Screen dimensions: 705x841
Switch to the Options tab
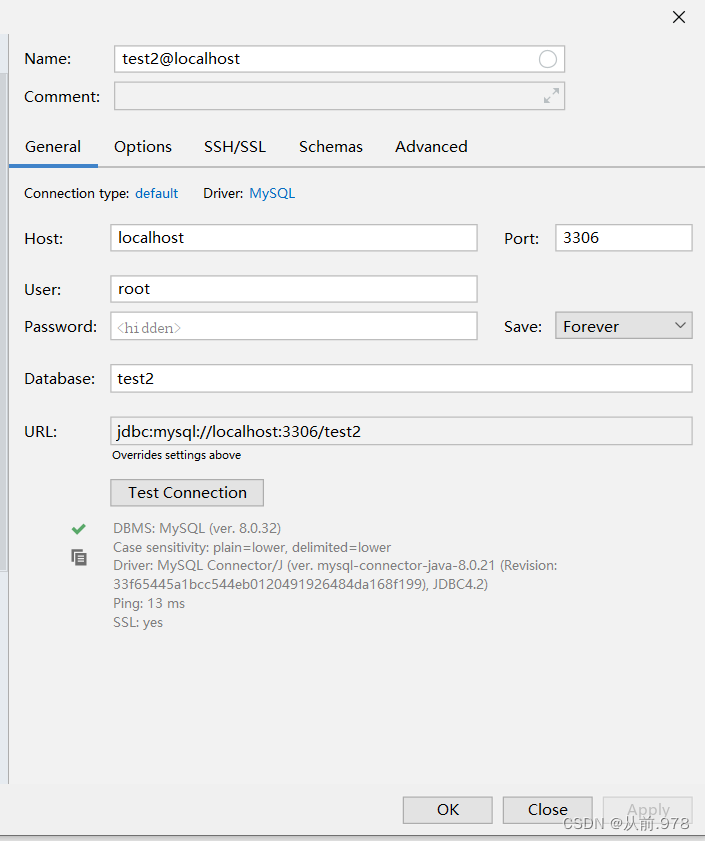tap(143, 147)
